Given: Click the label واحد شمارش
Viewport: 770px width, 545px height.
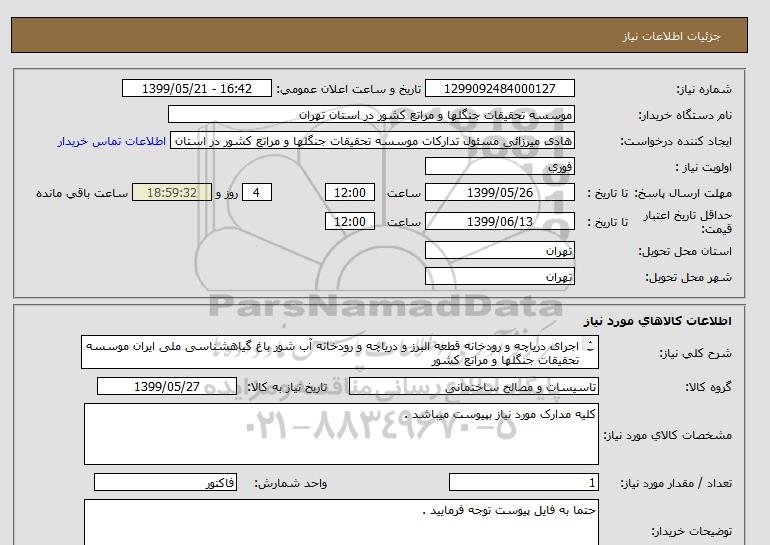Looking at the screenshot, I should tap(291, 484).
